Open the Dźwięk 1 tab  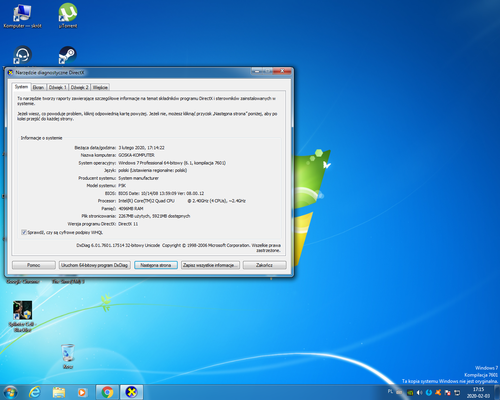[57, 87]
